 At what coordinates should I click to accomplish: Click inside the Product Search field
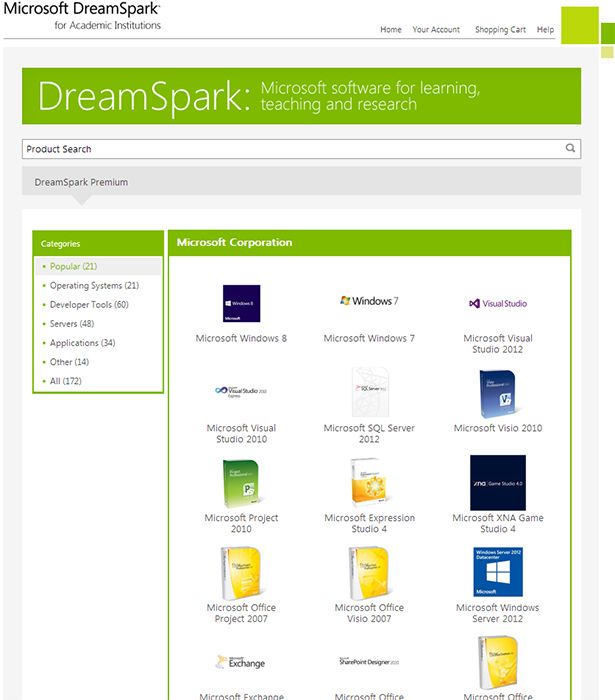[290, 149]
